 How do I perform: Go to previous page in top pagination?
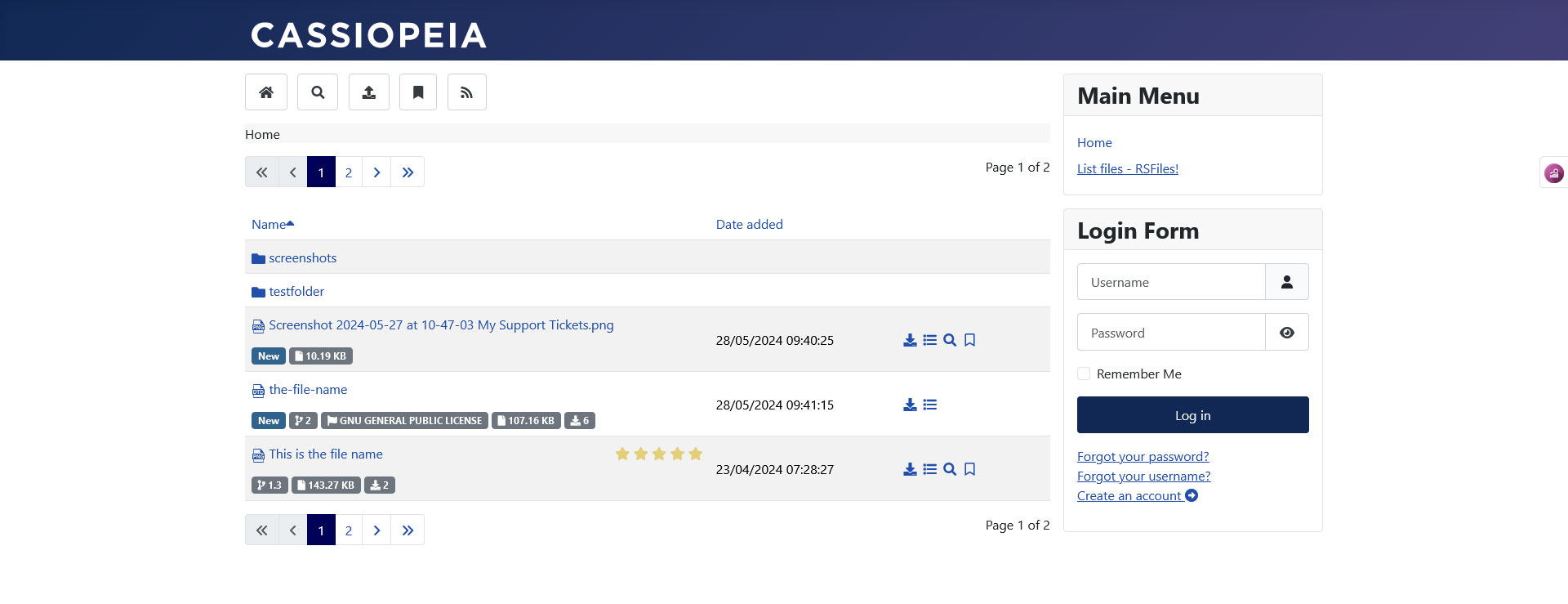292,172
